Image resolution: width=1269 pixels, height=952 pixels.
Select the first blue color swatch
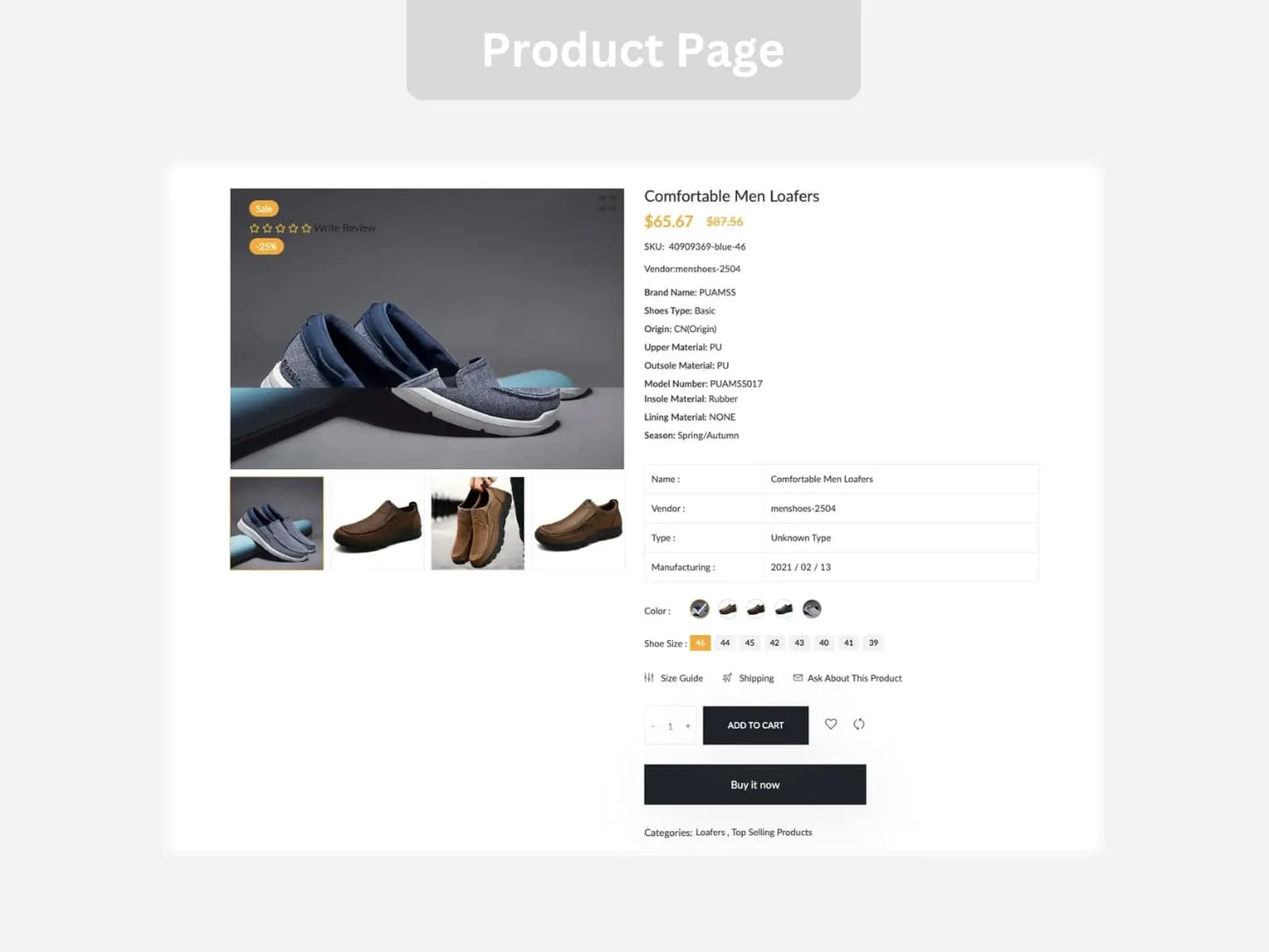[x=700, y=609]
